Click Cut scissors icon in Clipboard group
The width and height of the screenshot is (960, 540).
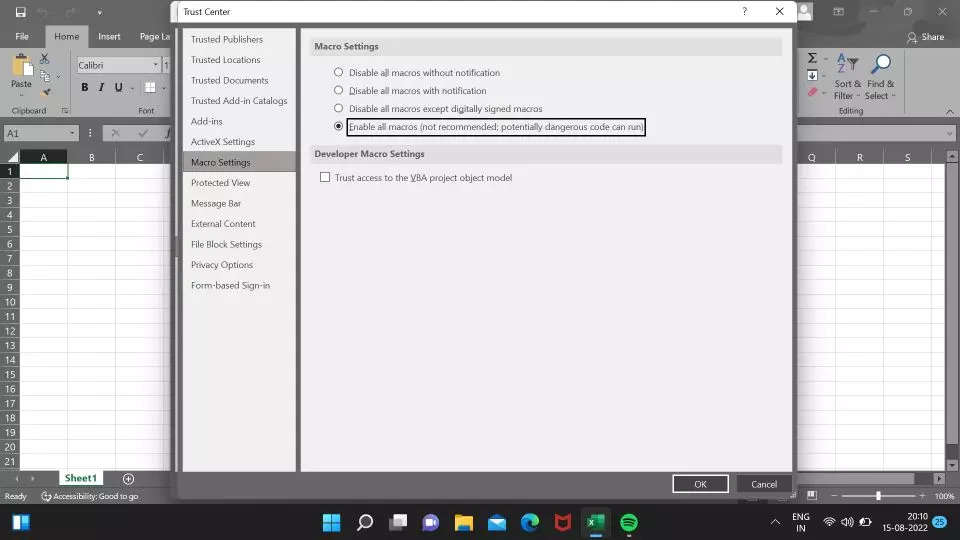45,59
